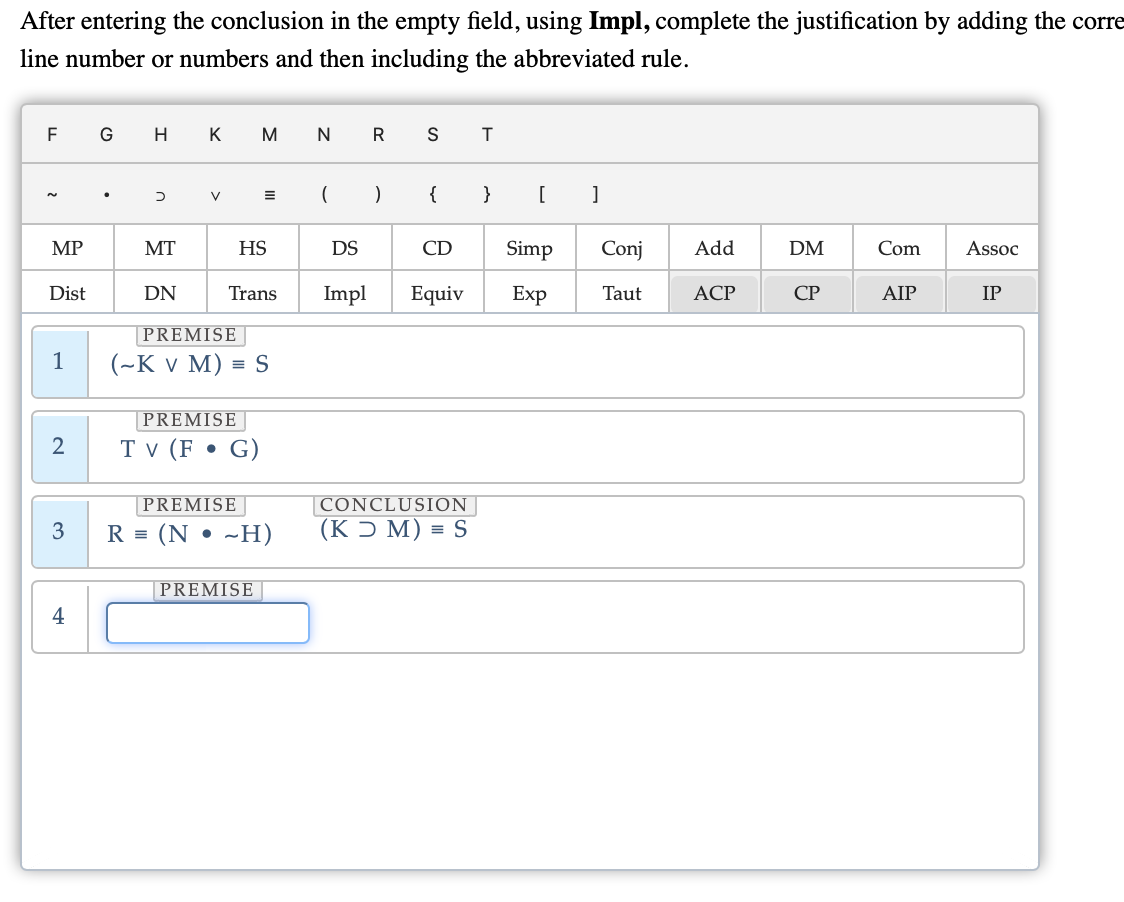The height and width of the screenshot is (902, 1124).
Task: Select the PREMISE label on line 2
Action: click(x=190, y=420)
